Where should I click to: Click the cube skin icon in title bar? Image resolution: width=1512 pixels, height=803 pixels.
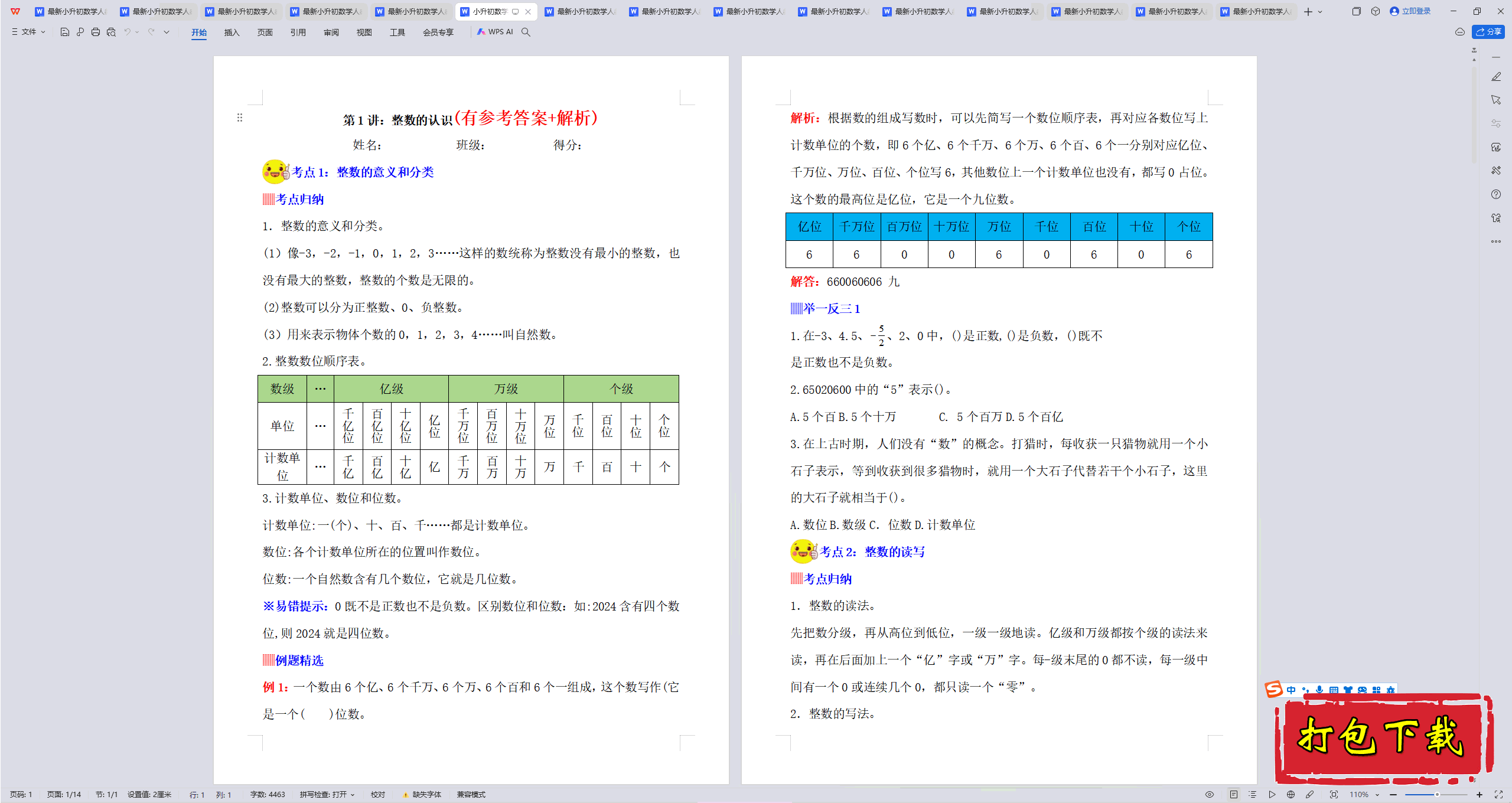click(1376, 11)
